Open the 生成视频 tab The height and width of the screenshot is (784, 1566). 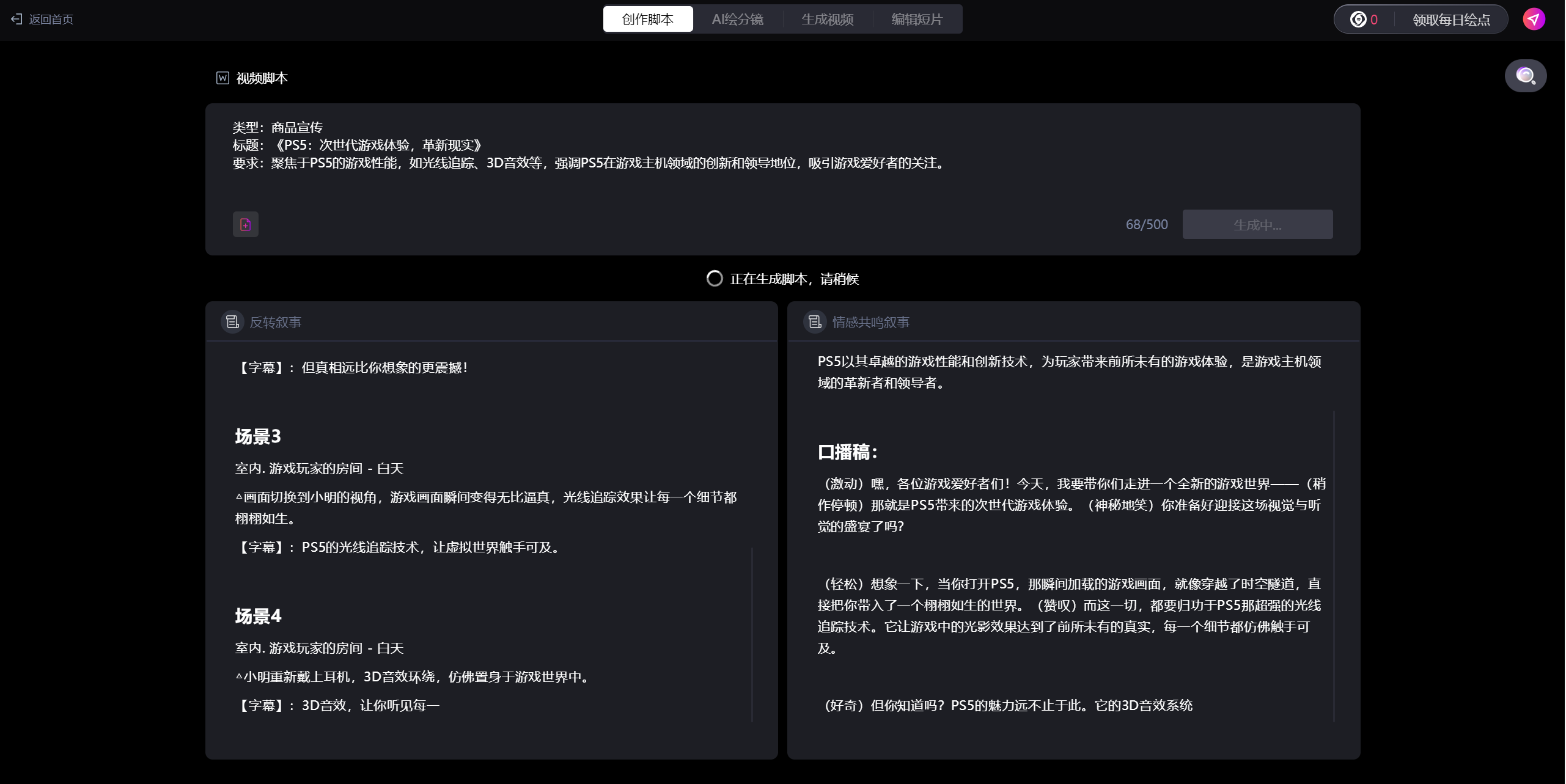tap(828, 20)
